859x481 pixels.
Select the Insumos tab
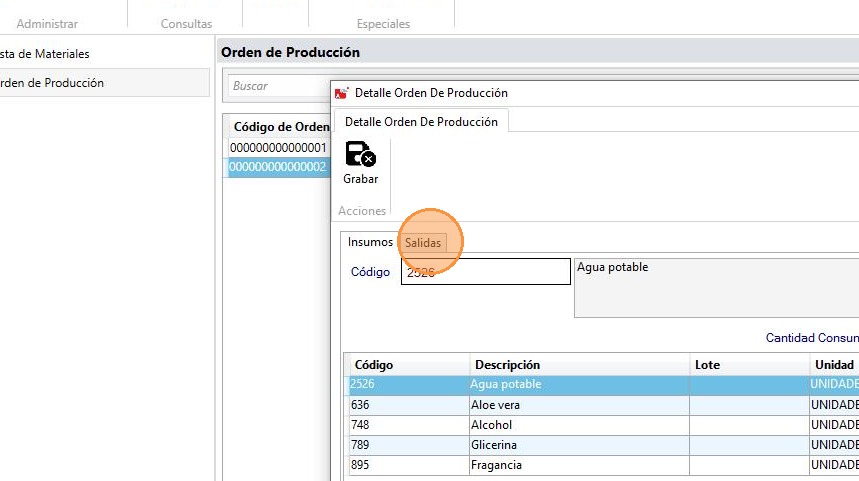coord(369,242)
